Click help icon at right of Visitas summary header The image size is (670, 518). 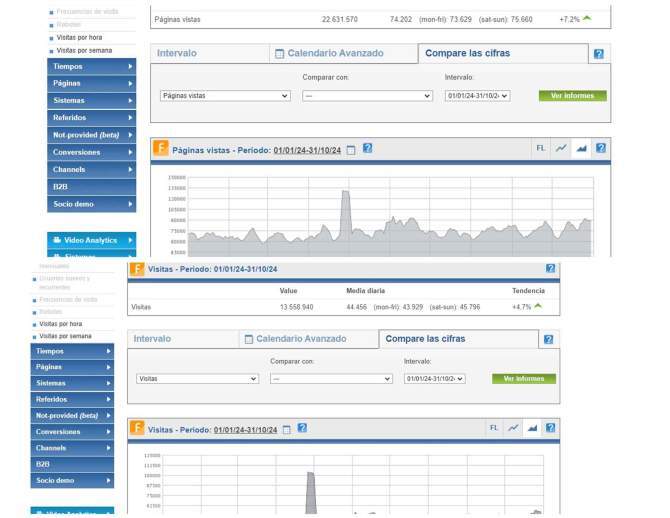(x=550, y=269)
